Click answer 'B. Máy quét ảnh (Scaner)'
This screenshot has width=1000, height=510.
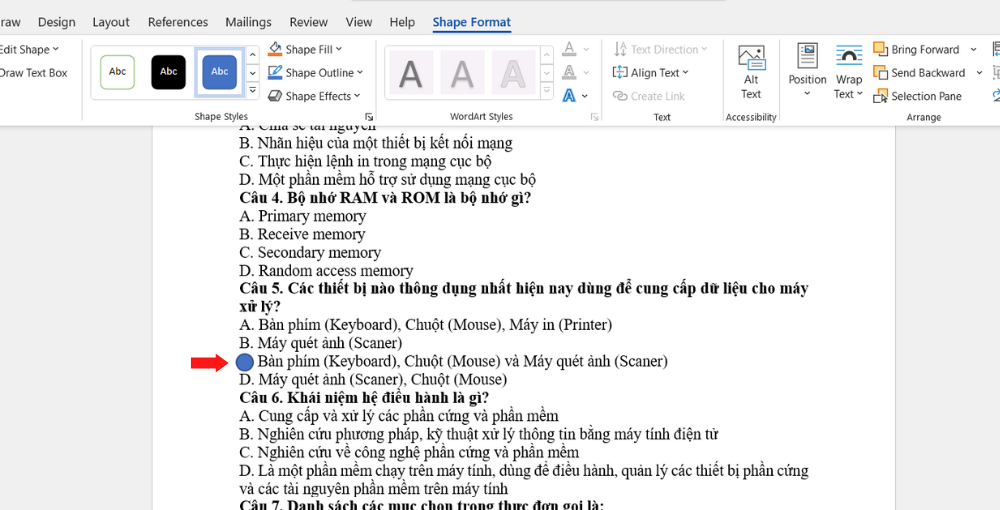point(321,343)
